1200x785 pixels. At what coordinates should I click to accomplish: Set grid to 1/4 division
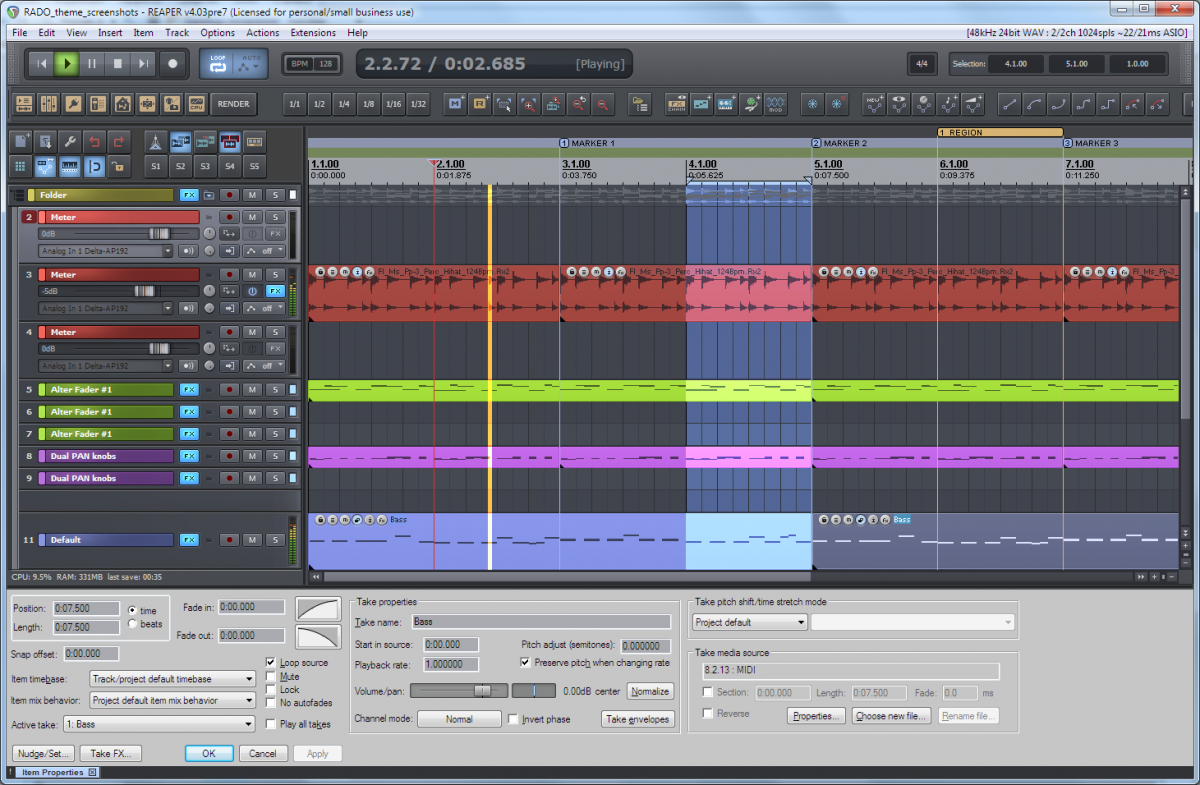click(x=344, y=104)
